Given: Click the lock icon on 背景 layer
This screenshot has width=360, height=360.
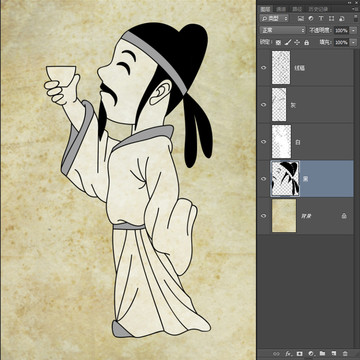Looking at the screenshot, I should tap(344, 216).
